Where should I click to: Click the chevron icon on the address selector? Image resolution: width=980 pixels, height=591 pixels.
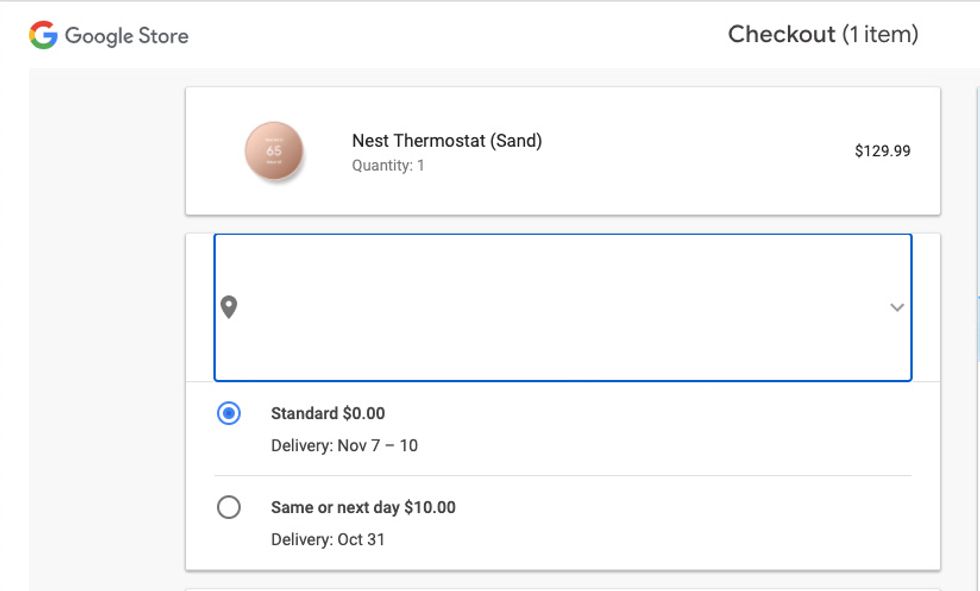(898, 307)
